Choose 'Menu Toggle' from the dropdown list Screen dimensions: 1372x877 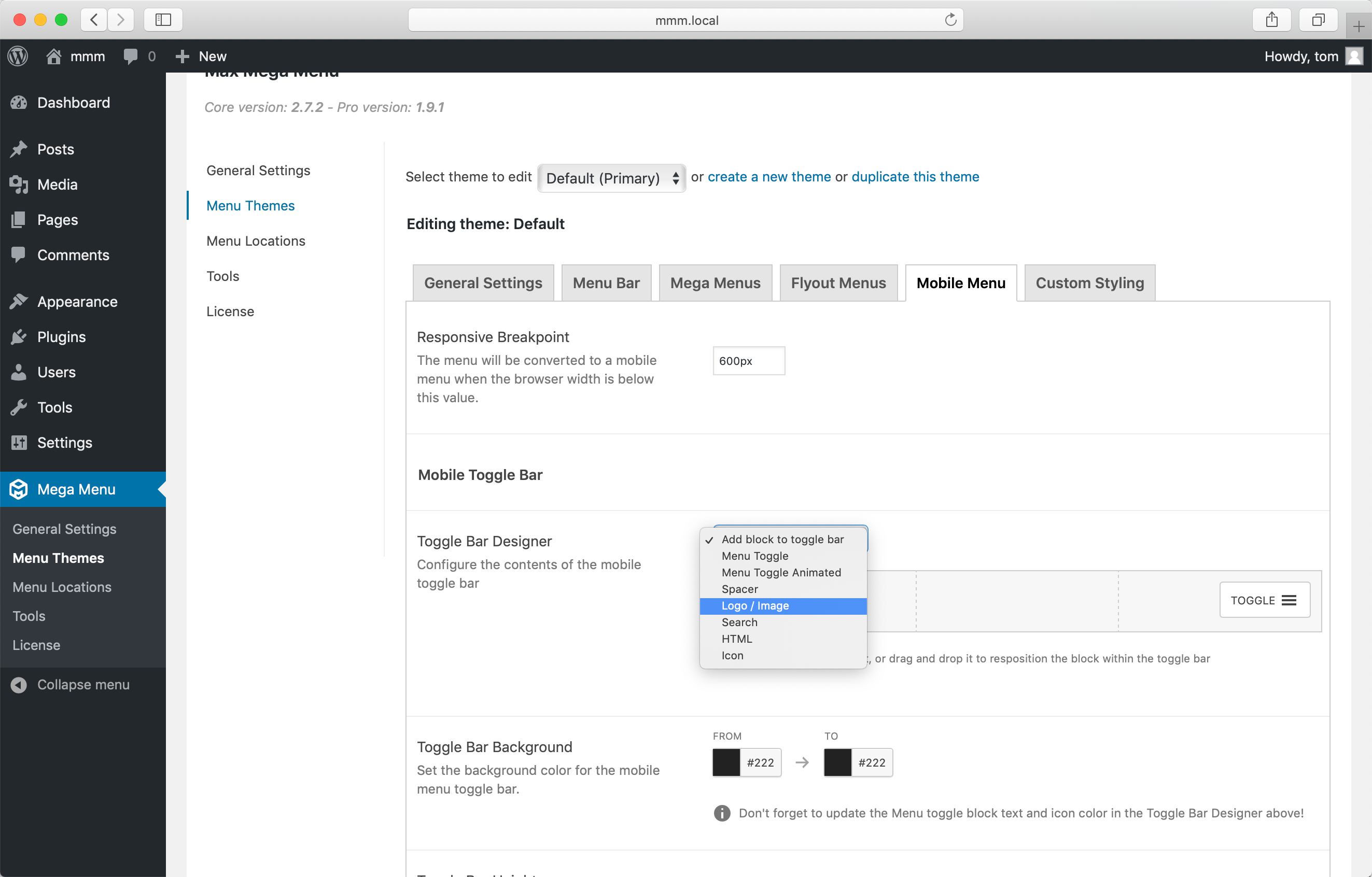783,556
